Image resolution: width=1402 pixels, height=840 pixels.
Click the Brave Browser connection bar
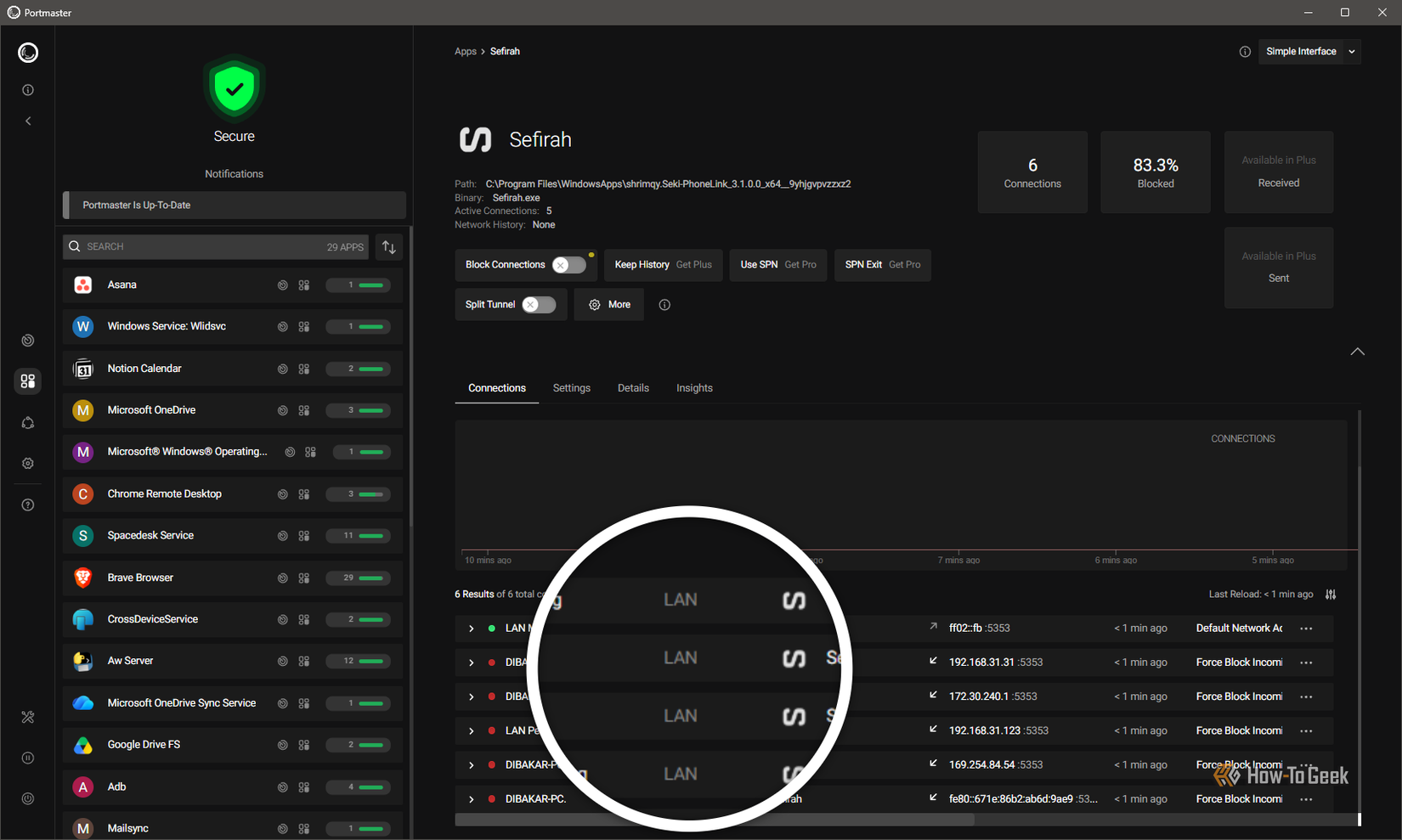359,578
